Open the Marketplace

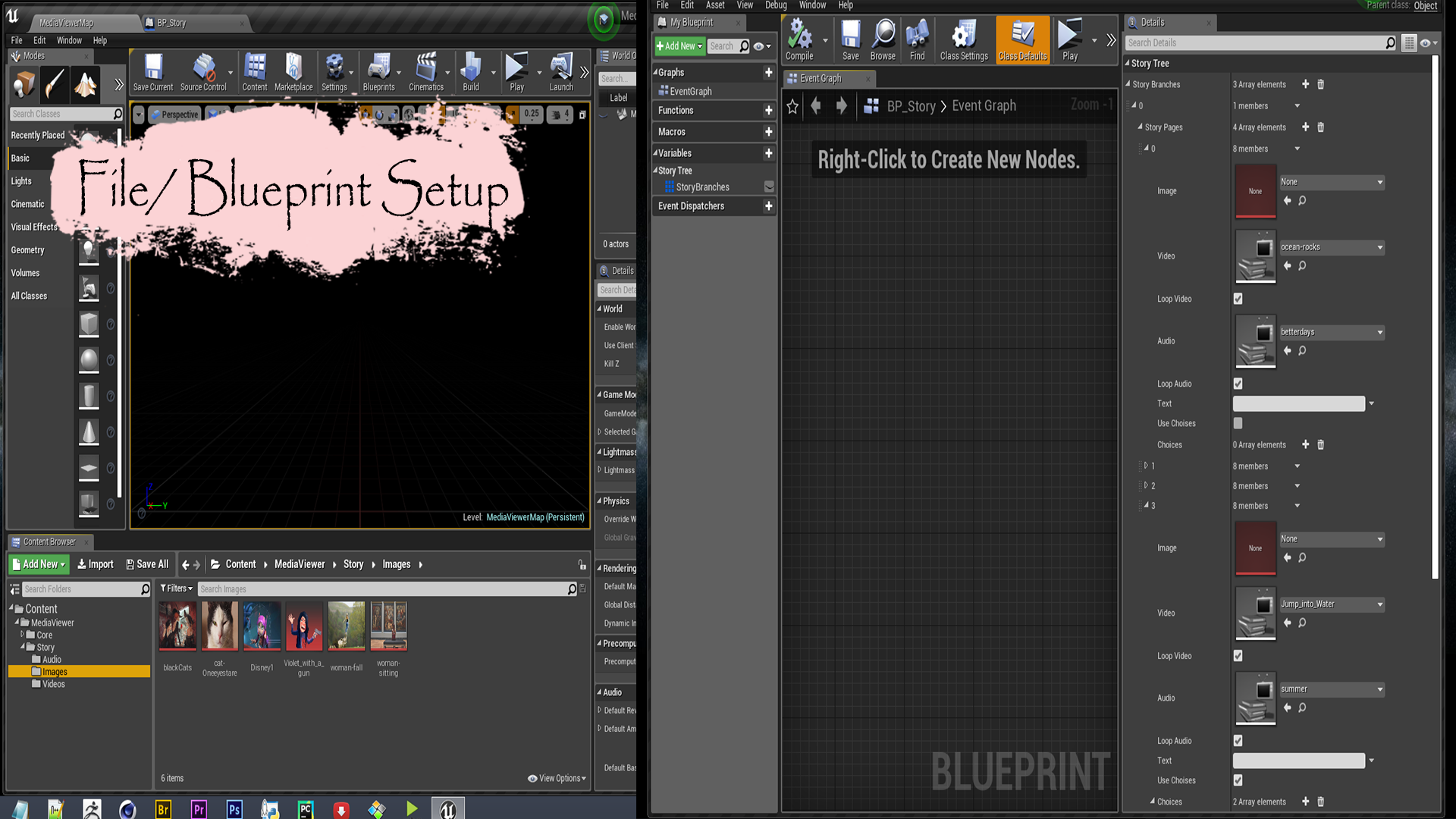point(293,72)
